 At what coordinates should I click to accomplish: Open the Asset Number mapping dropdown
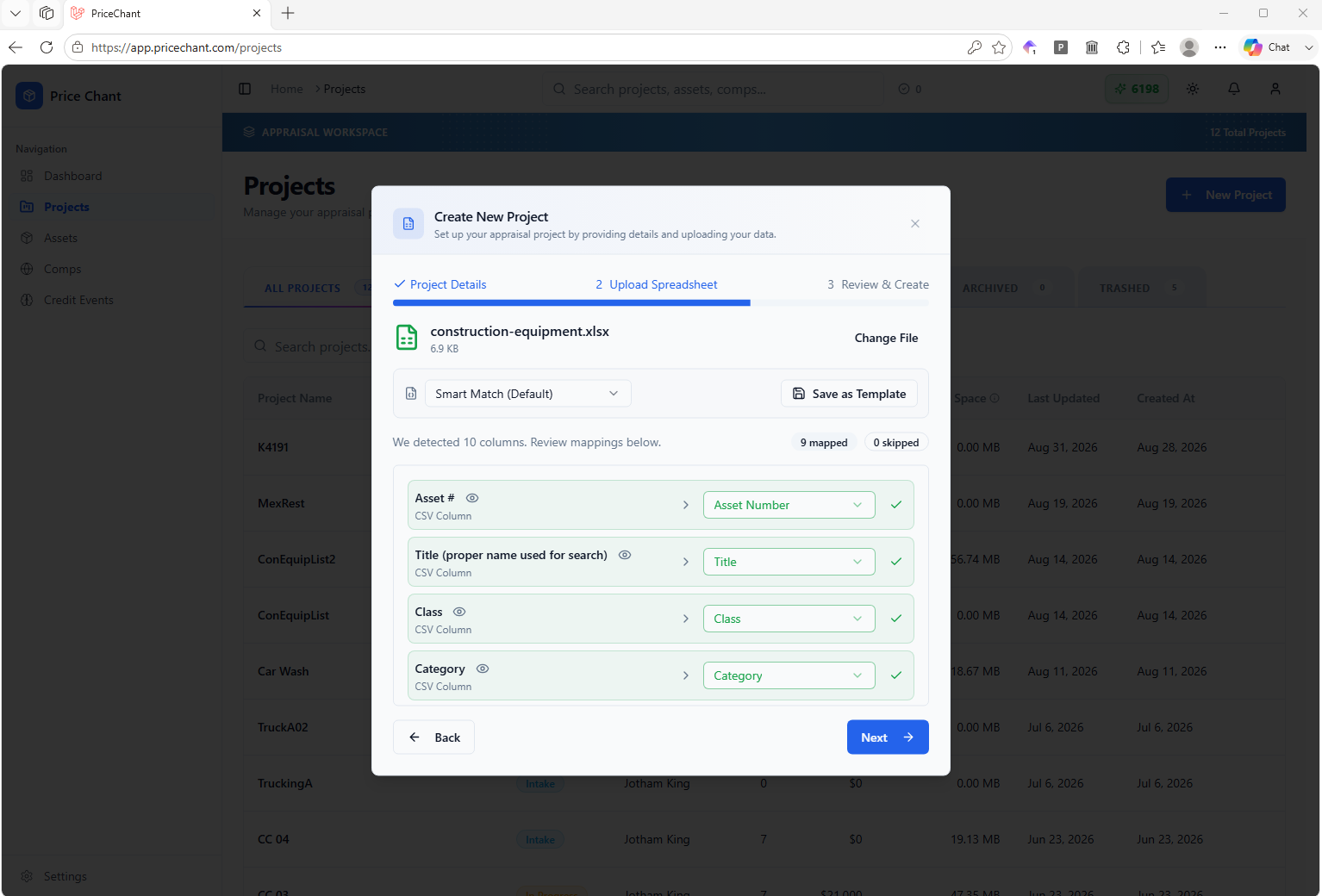click(x=789, y=505)
